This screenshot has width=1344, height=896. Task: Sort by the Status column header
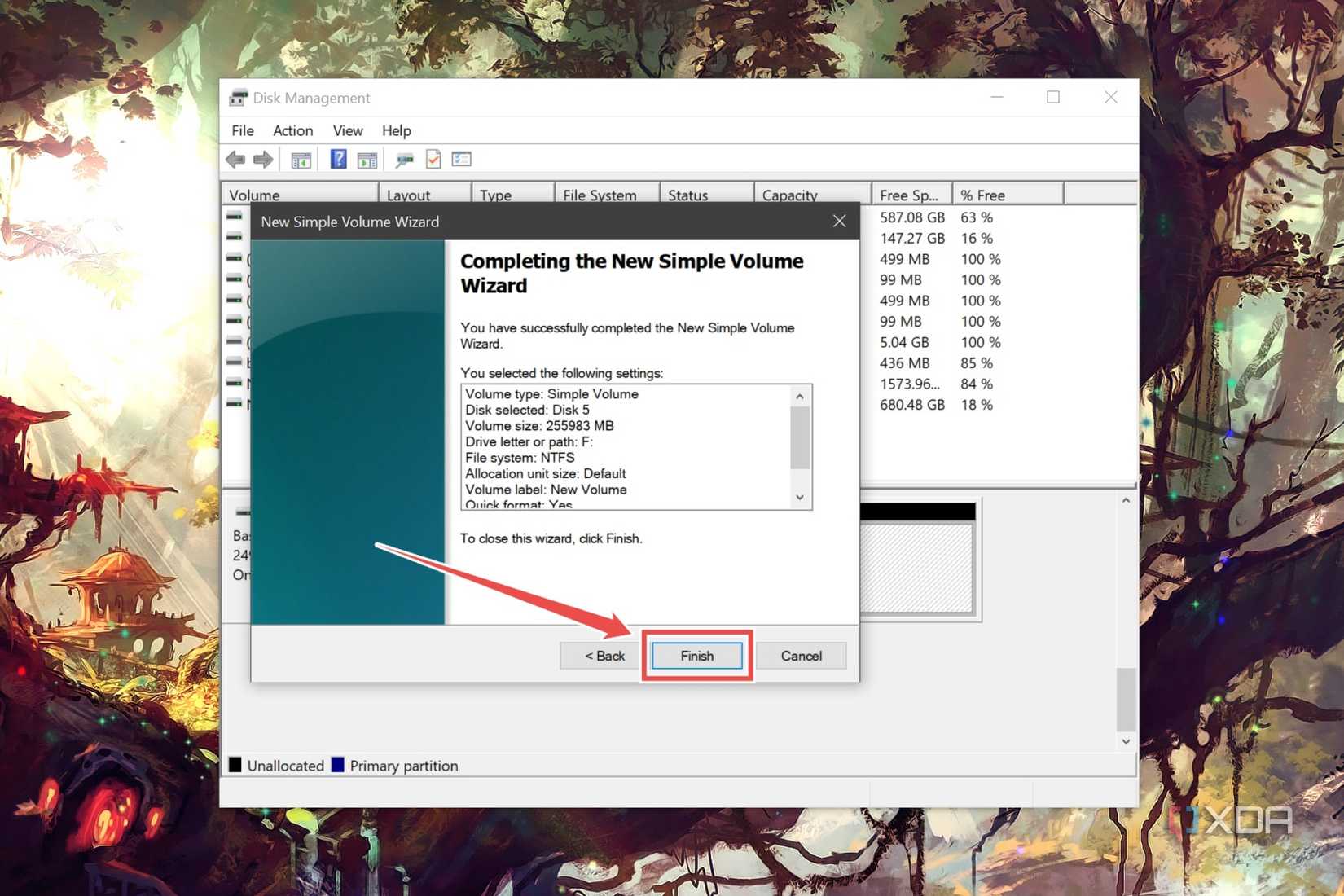point(707,195)
